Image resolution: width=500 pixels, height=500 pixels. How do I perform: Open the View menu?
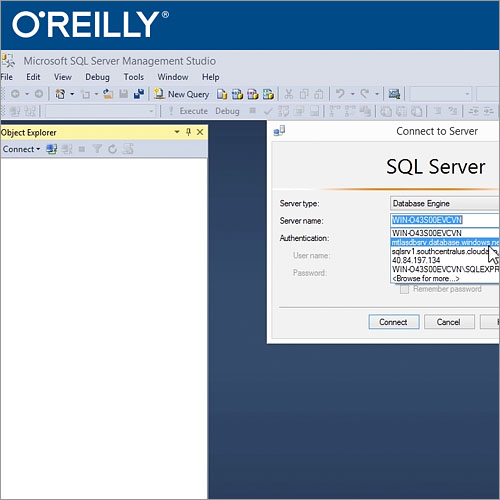coord(63,77)
